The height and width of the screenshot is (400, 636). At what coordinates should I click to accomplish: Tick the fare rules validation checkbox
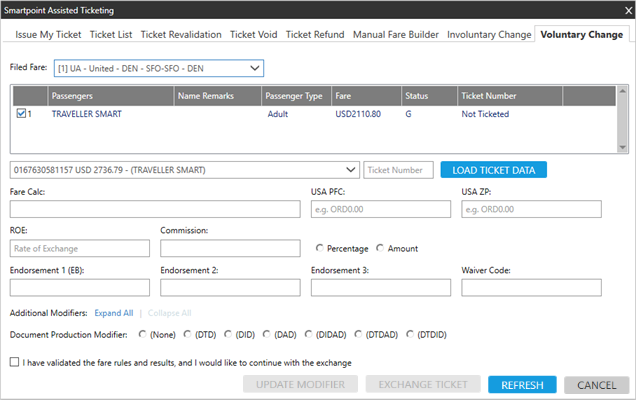pyautogui.click(x=15, y=363)
